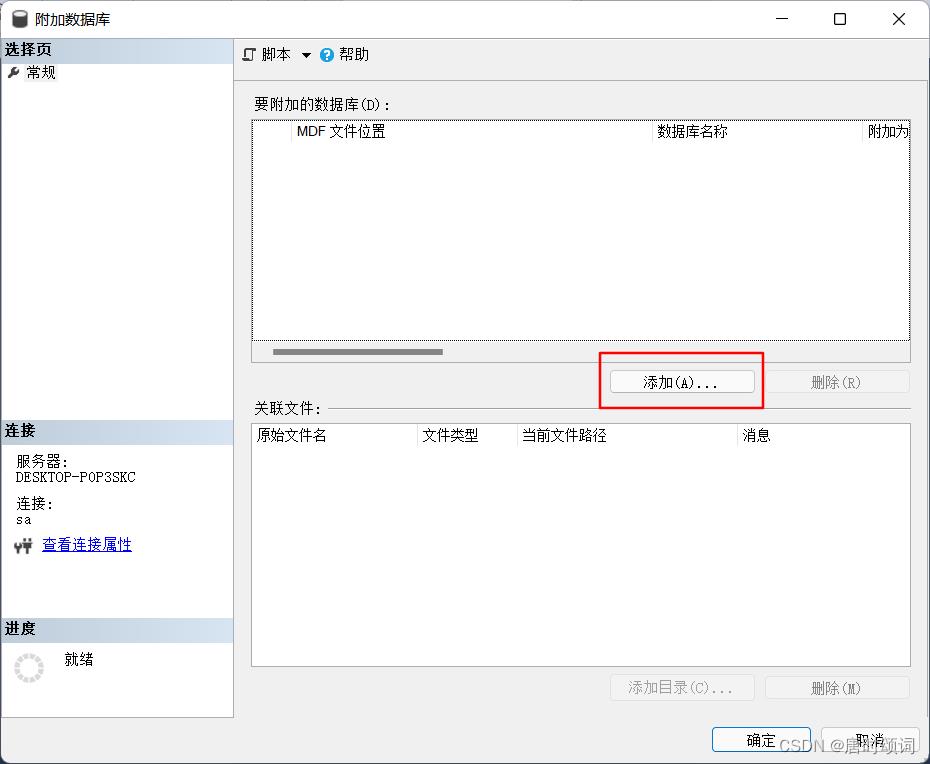This screenshot has height=764, width=930.
Task: Close the 附加数据库 dialog
Action: coord(899,19)
